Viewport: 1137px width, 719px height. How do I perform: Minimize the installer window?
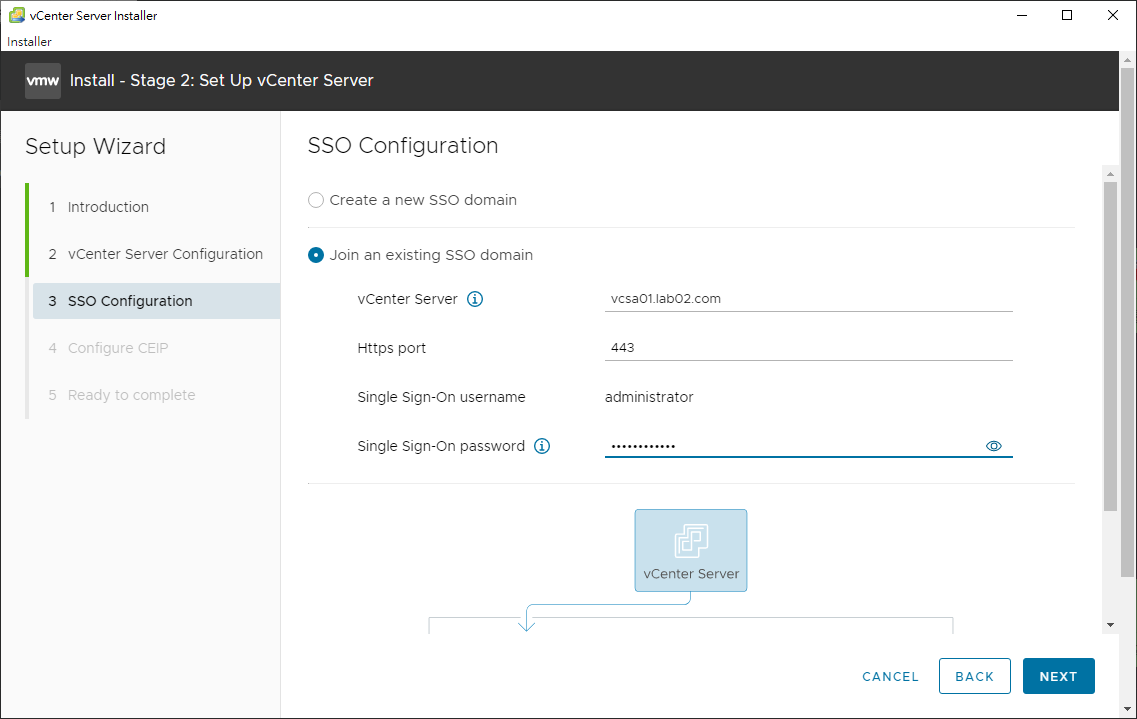point(1022,15)
